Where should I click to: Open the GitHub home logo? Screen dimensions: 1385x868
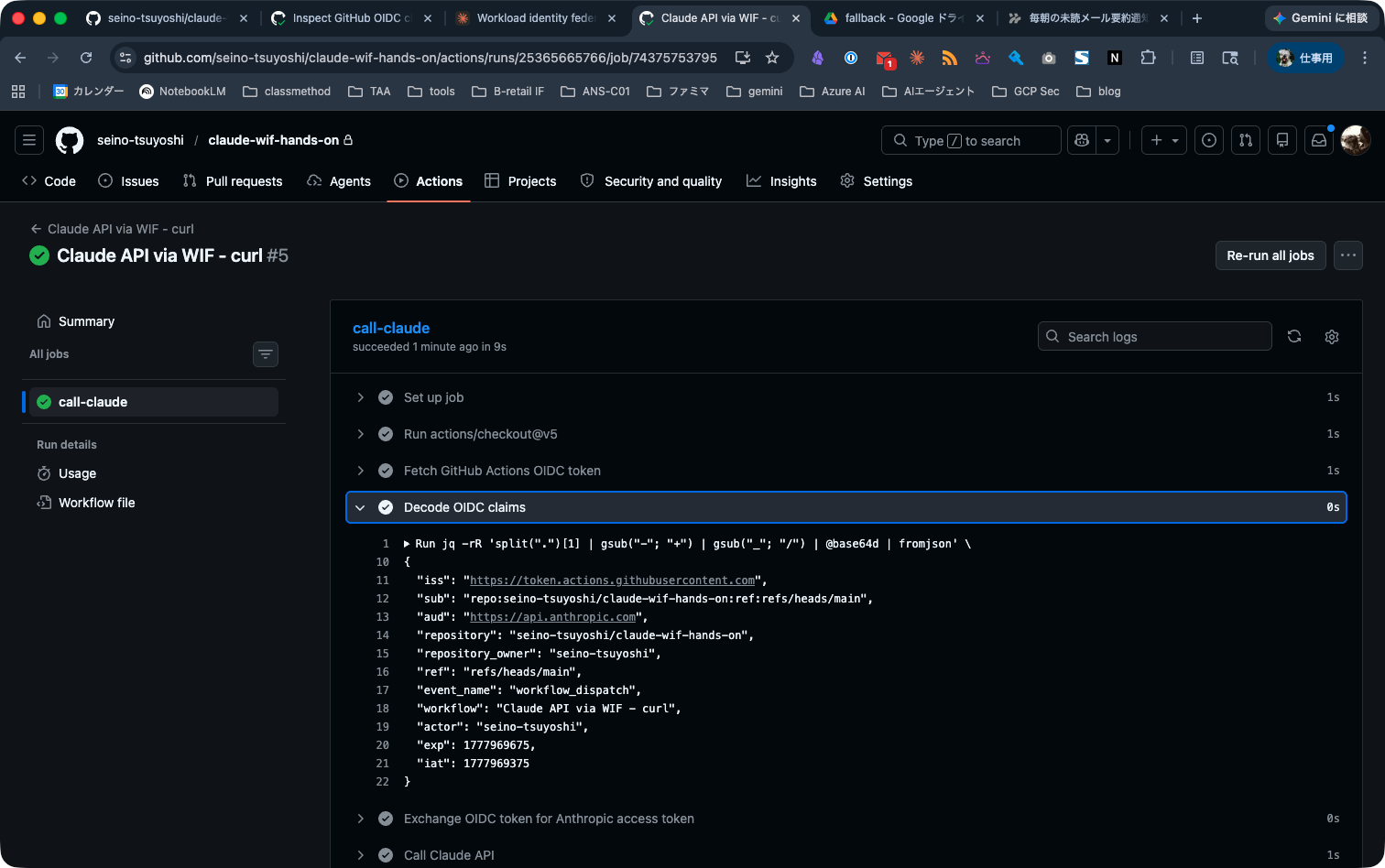(70, 140)
